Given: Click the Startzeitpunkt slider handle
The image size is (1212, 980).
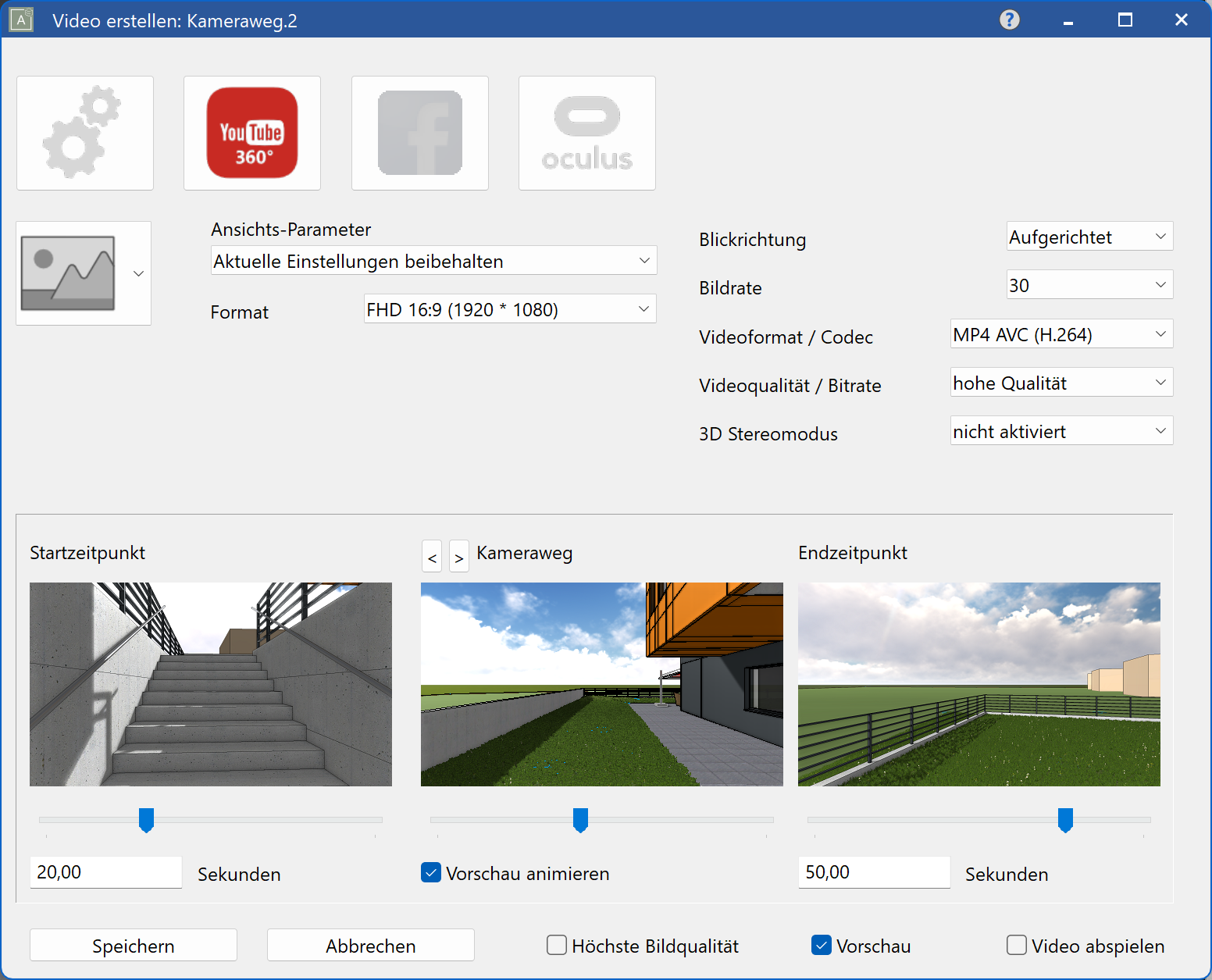Looking at the screenshot, I should 146,820.
